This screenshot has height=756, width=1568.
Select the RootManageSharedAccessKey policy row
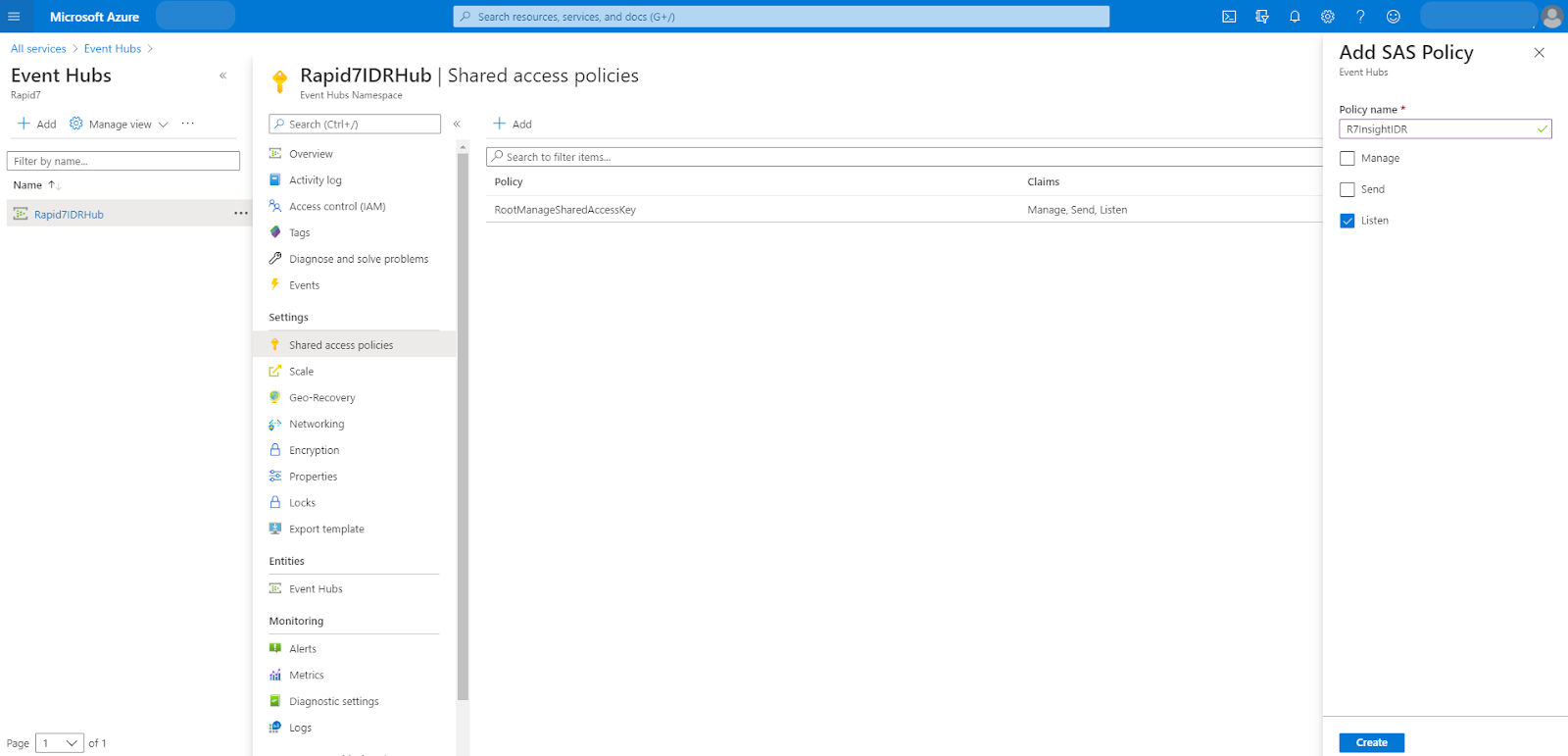pos(904,209)
